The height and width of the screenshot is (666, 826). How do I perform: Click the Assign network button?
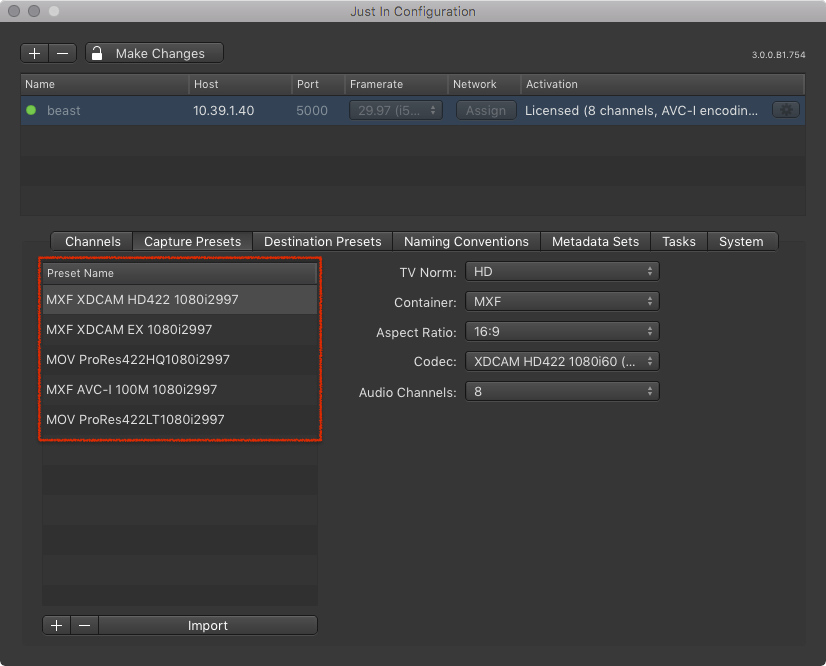pyautogui.click(x=486, y=110)
